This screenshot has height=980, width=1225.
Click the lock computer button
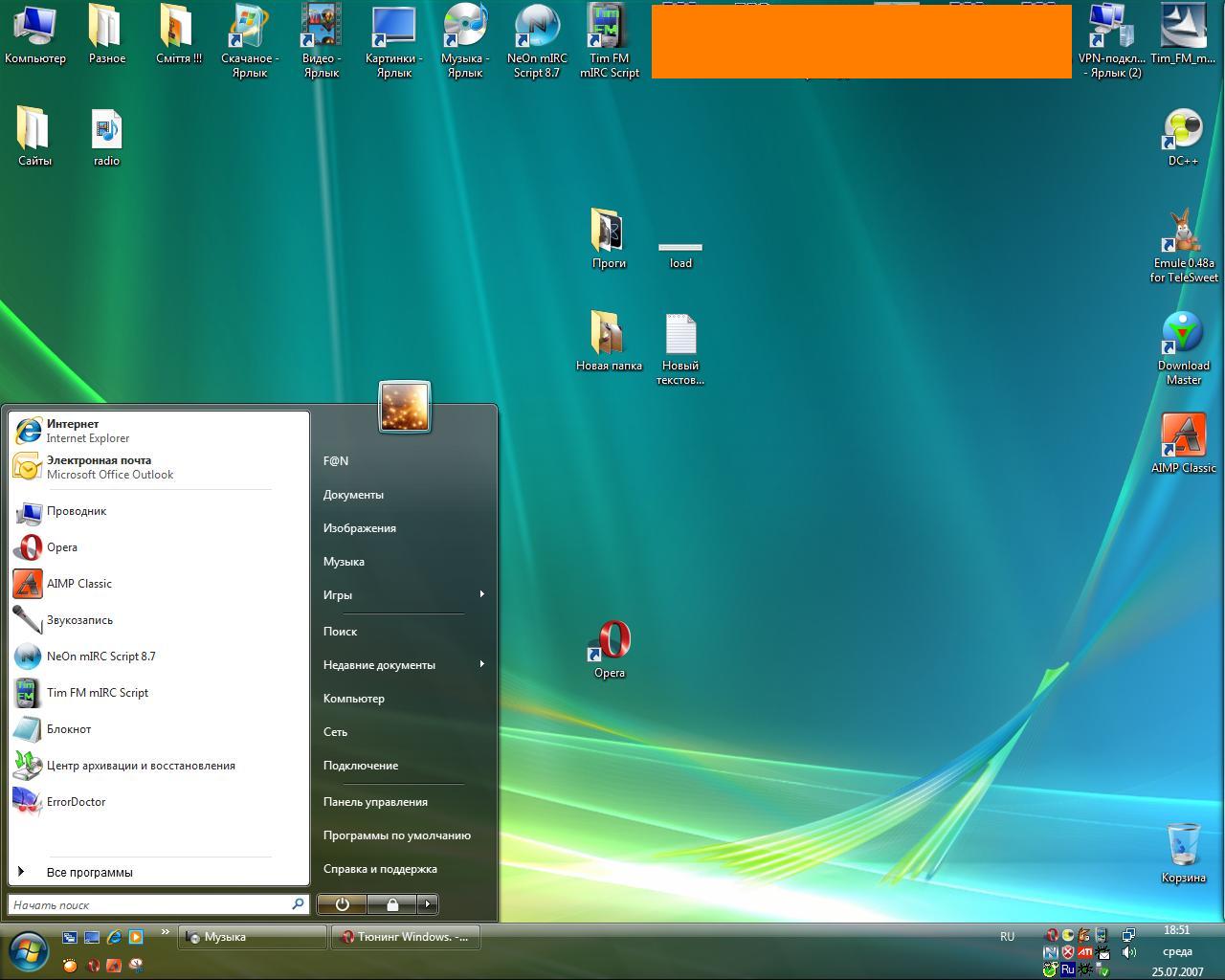pyautogui.click(x=392, y=903)
